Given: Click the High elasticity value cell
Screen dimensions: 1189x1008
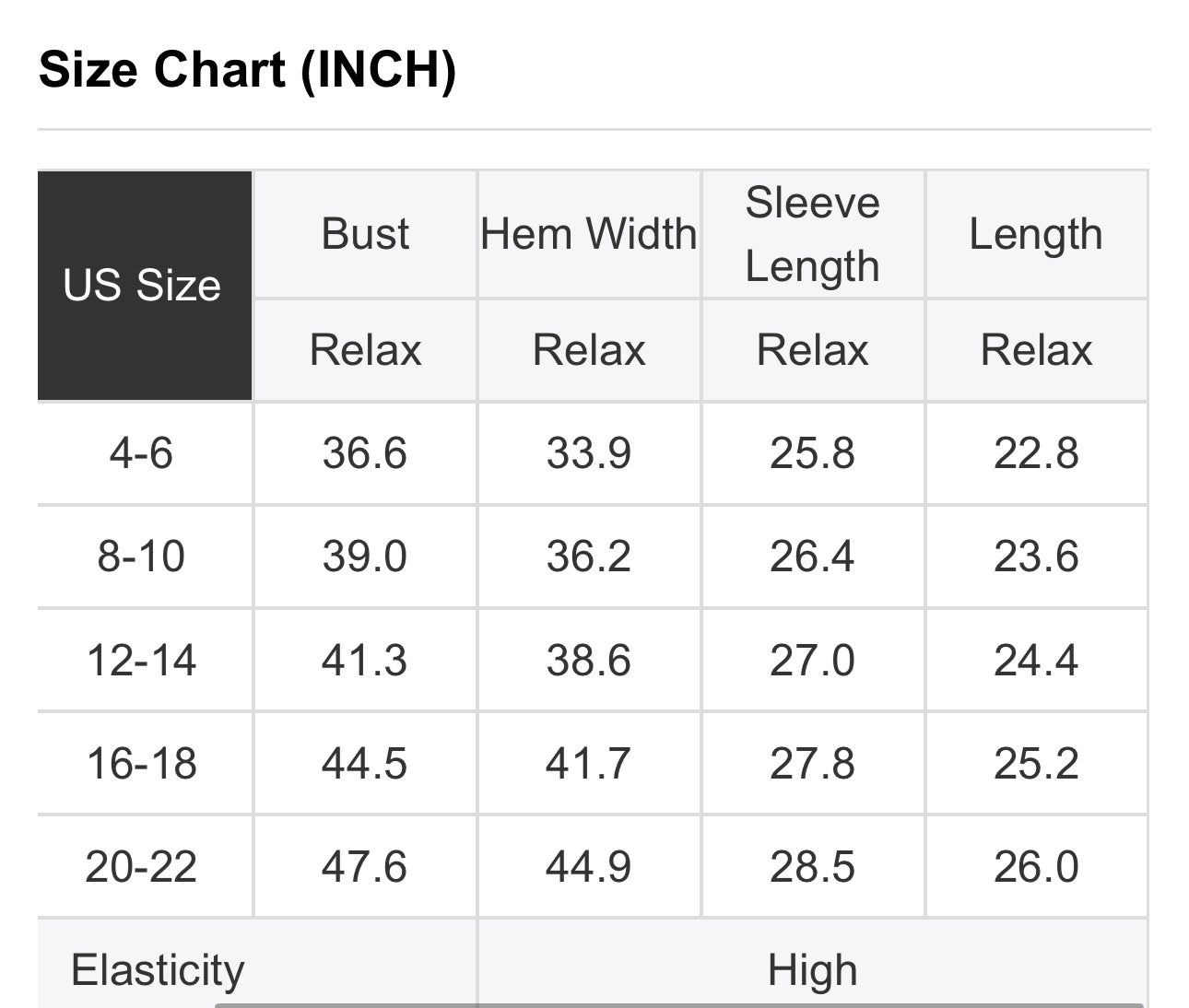Looking at the screenshot, I should coord(812,969).
